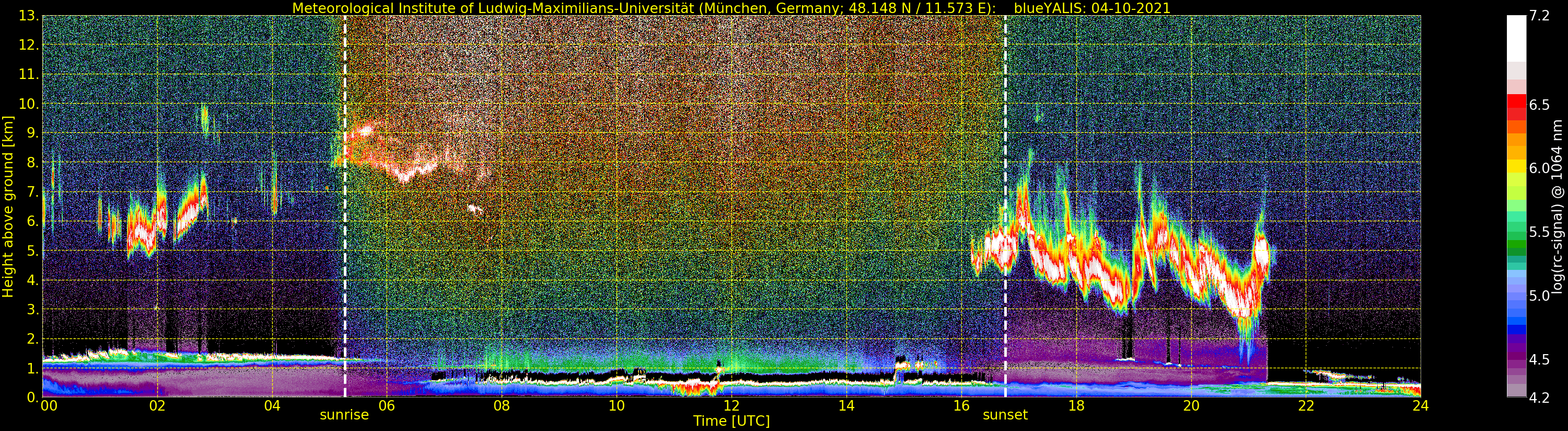Click the 'sunset' label below the axis
The image size is (1568, 431).
(1005, 415)
